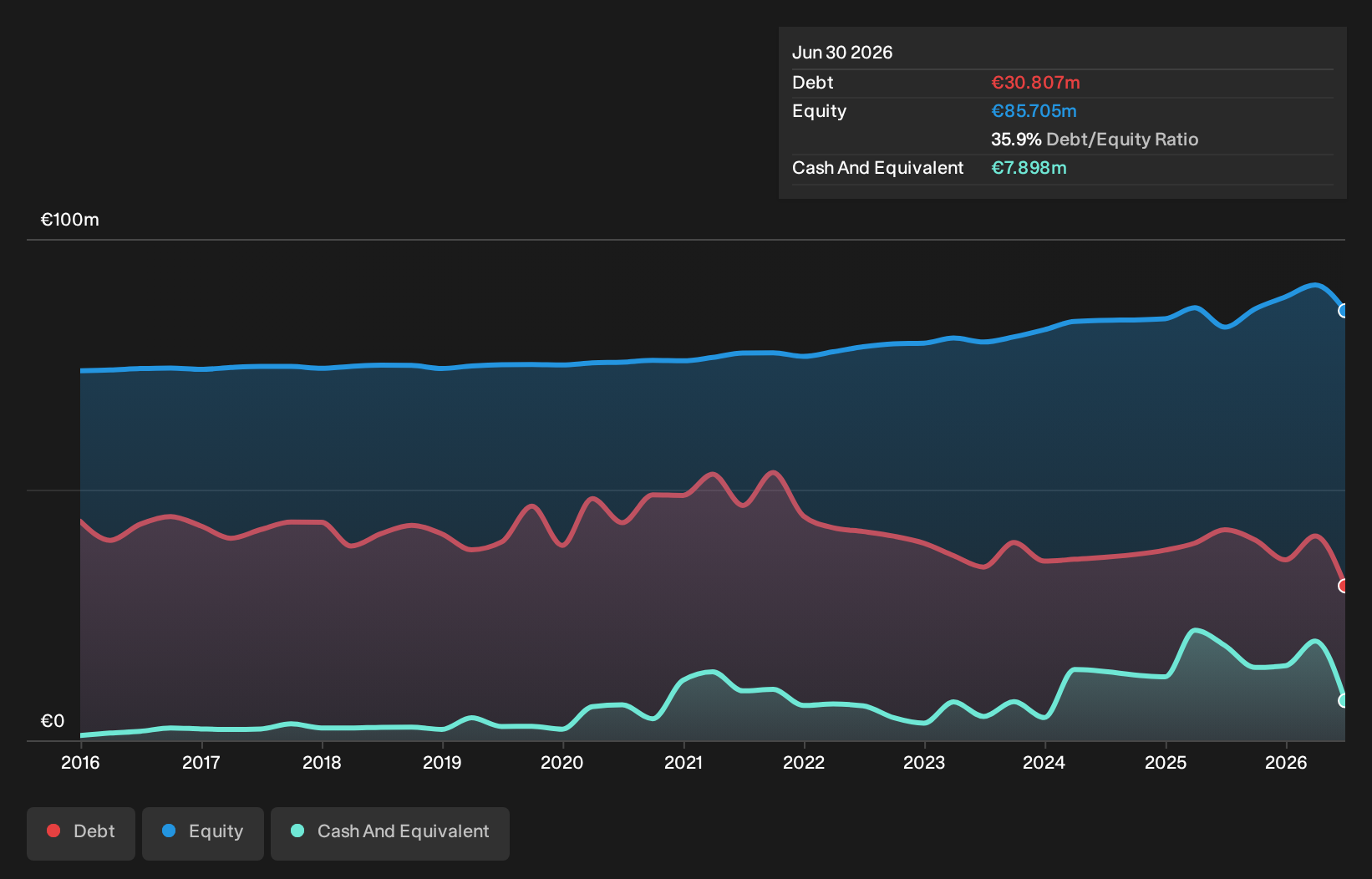Screen dimensions: 1372x879
Task: Toggle the Debt legend button
Action: (81, 833)
